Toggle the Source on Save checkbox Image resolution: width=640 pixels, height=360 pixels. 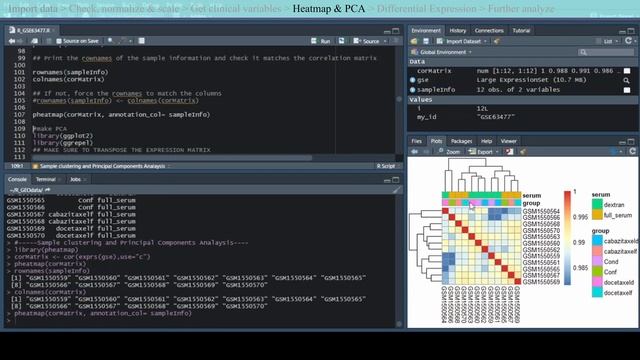pyautogui.click(x=59, y=41)
